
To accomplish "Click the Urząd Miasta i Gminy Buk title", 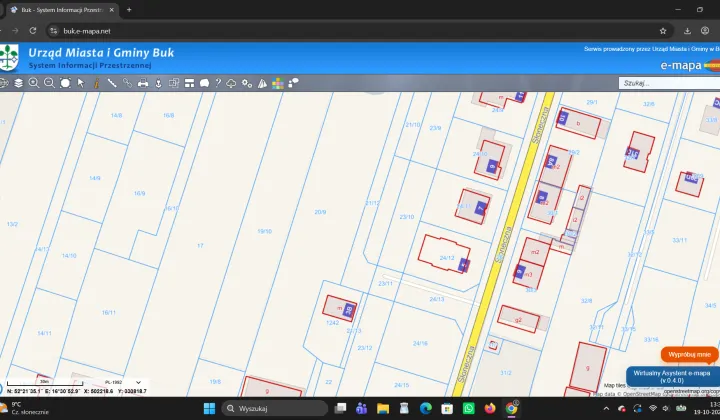I will pos(101,53).
